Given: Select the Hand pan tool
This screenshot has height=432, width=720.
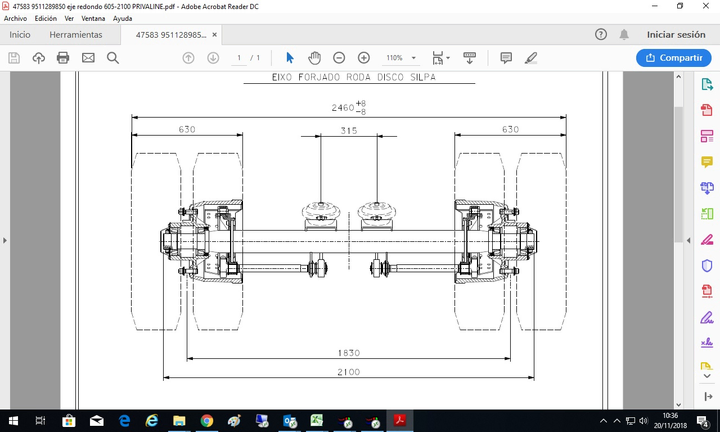Looking at the screenshot, I should click(314, 58).
